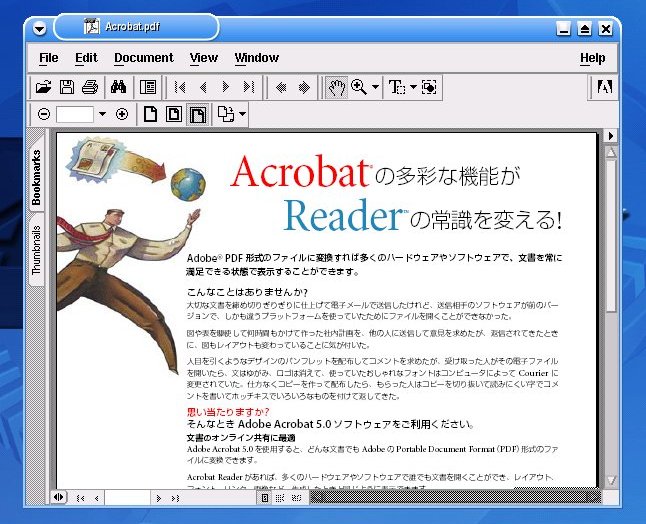Screen dimensions: 646x524
Task: Minimize the Acrobat.pdf window
Action: click(564, 28)
